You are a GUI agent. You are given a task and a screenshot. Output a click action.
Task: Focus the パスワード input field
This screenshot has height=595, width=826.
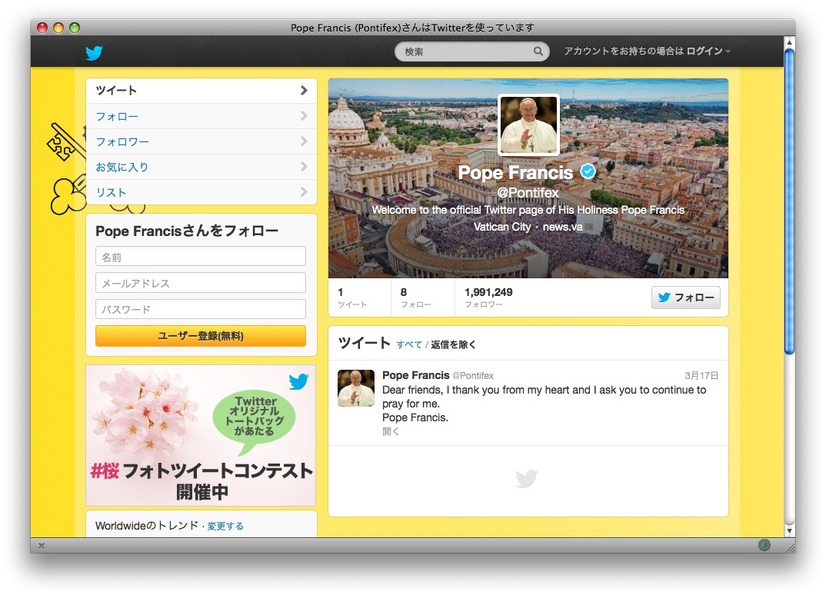[x=201, y=309]
